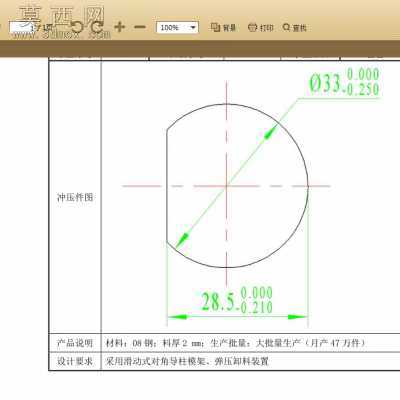Click the material description text with 08 钢
This screenshot has height=400, width=400.
[235, 343]
